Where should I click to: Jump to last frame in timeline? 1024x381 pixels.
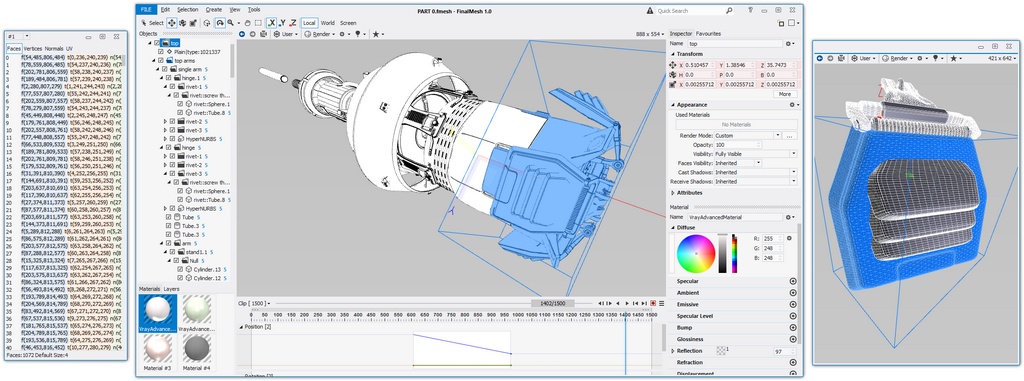pos(644,303)
